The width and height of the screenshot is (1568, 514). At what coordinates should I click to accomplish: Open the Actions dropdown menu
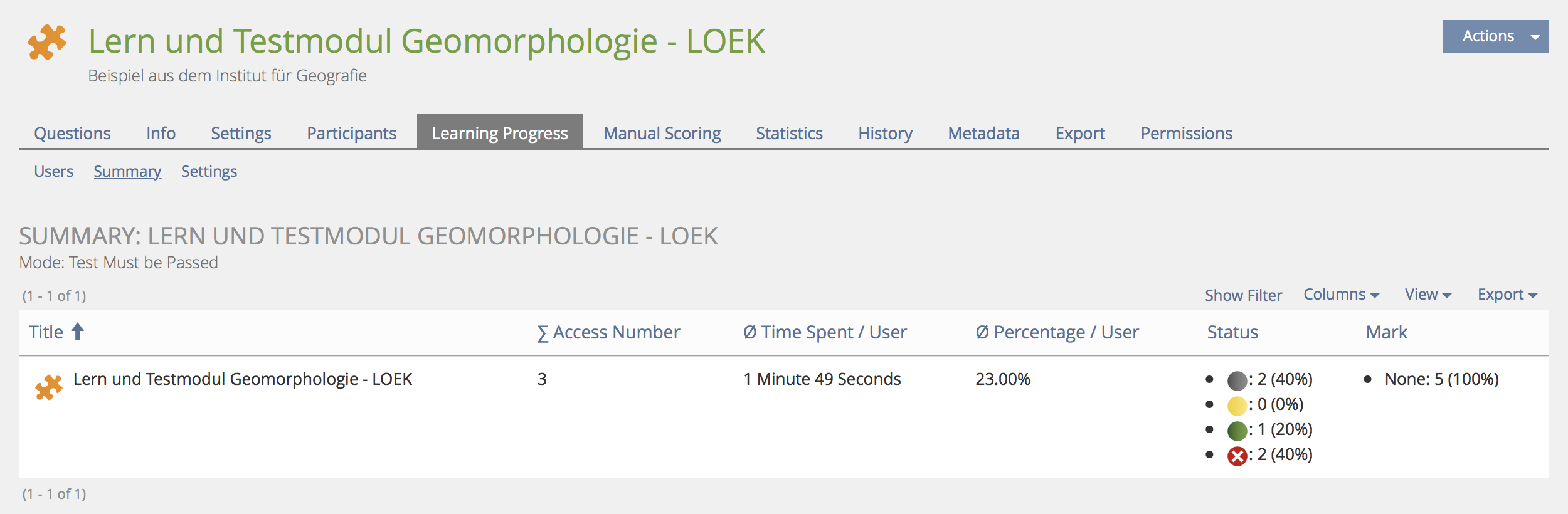[x=1495, y=36]
